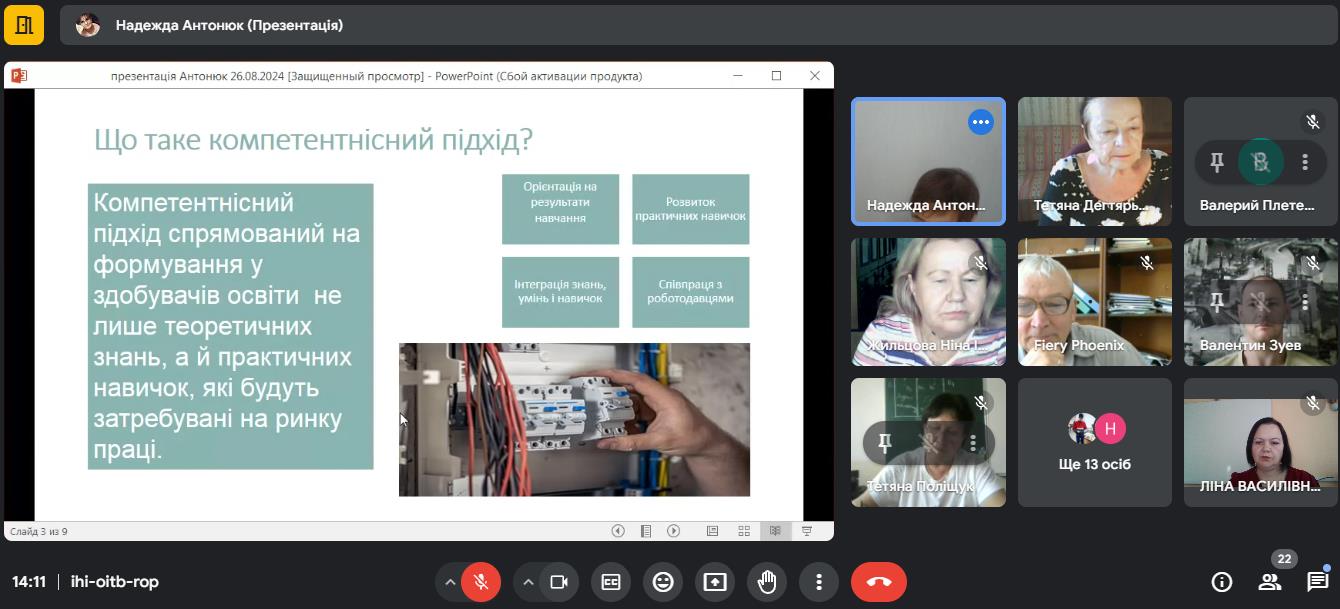The image size is (1340, 609).
Task: Pin Валерий Плете tile
Action: click(x=1217, y=162)
